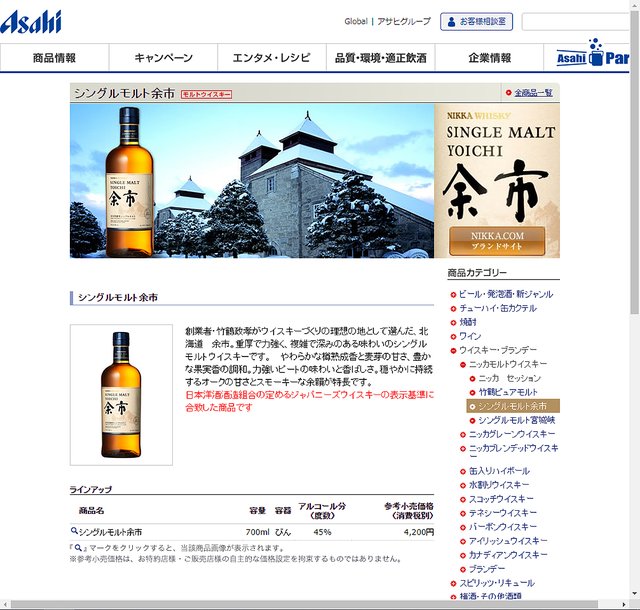Click the 4,200円 price cell
Screen dimensions: 640x610
(419, 532)
